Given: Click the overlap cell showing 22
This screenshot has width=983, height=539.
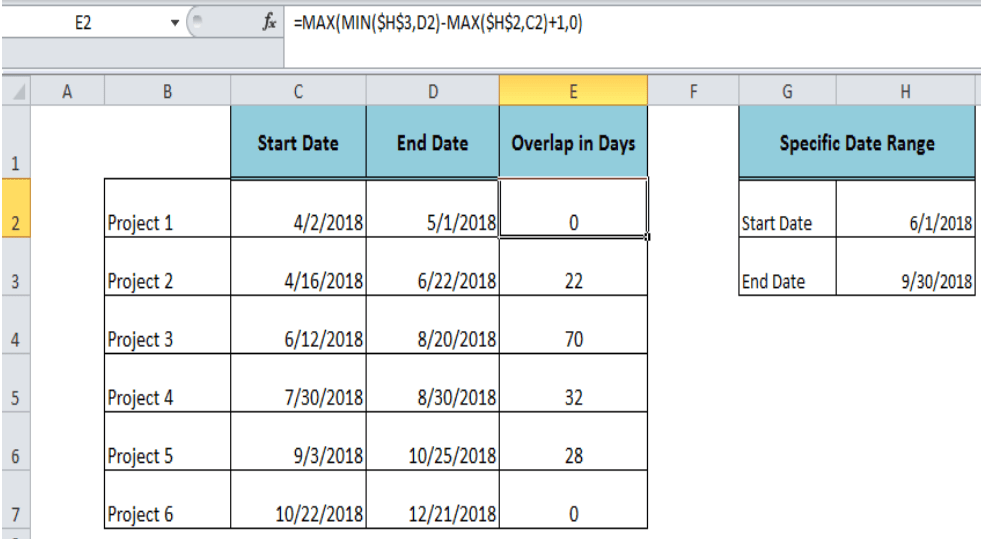Looking at the screenshot, I should [x=573, y=266].
